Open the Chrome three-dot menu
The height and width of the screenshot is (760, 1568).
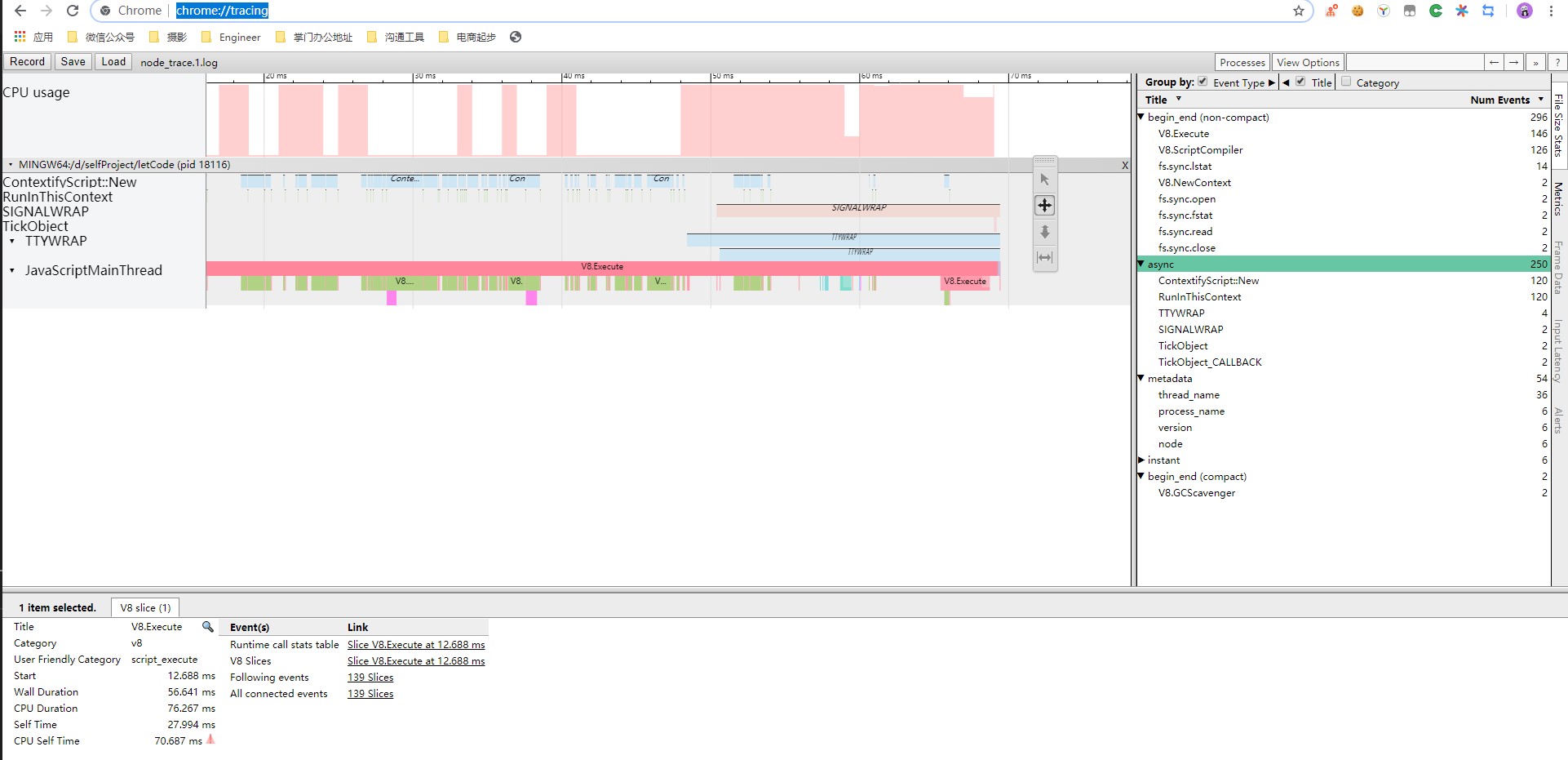[x=1552, y=11]
